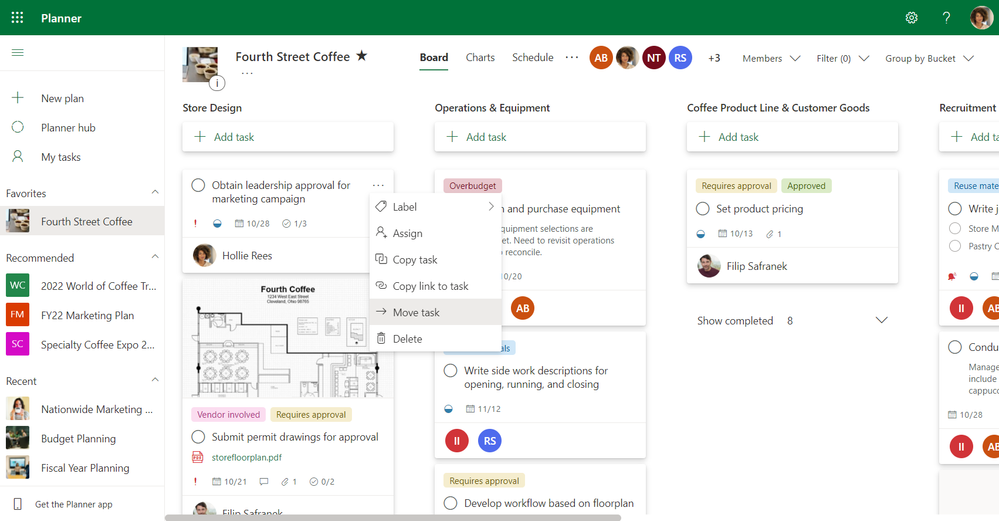Open the Members dropdown

[771, 59]
